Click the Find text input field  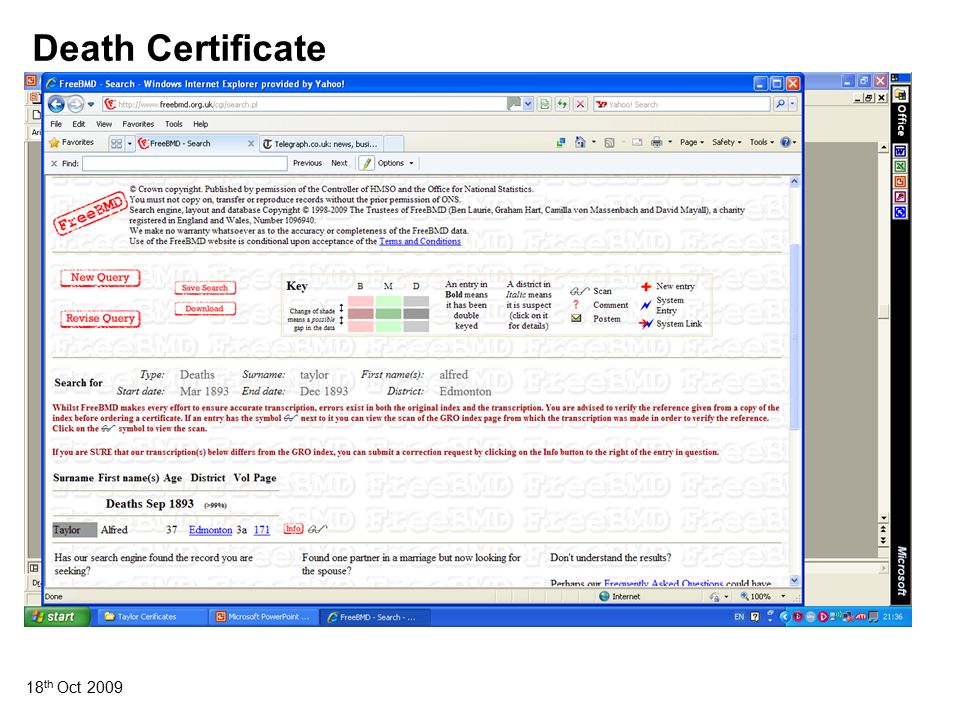185,163
